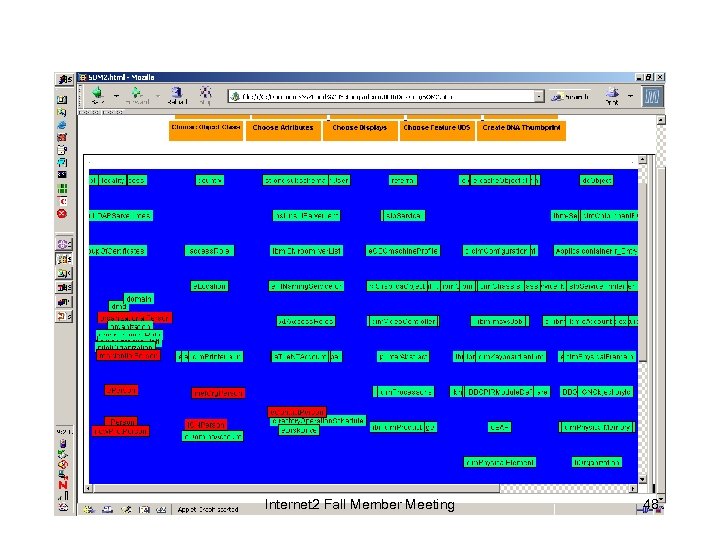Click the green cimPhysicalMemory node
The height and width of the screenshot is (540, 720).
coord(596,427)
